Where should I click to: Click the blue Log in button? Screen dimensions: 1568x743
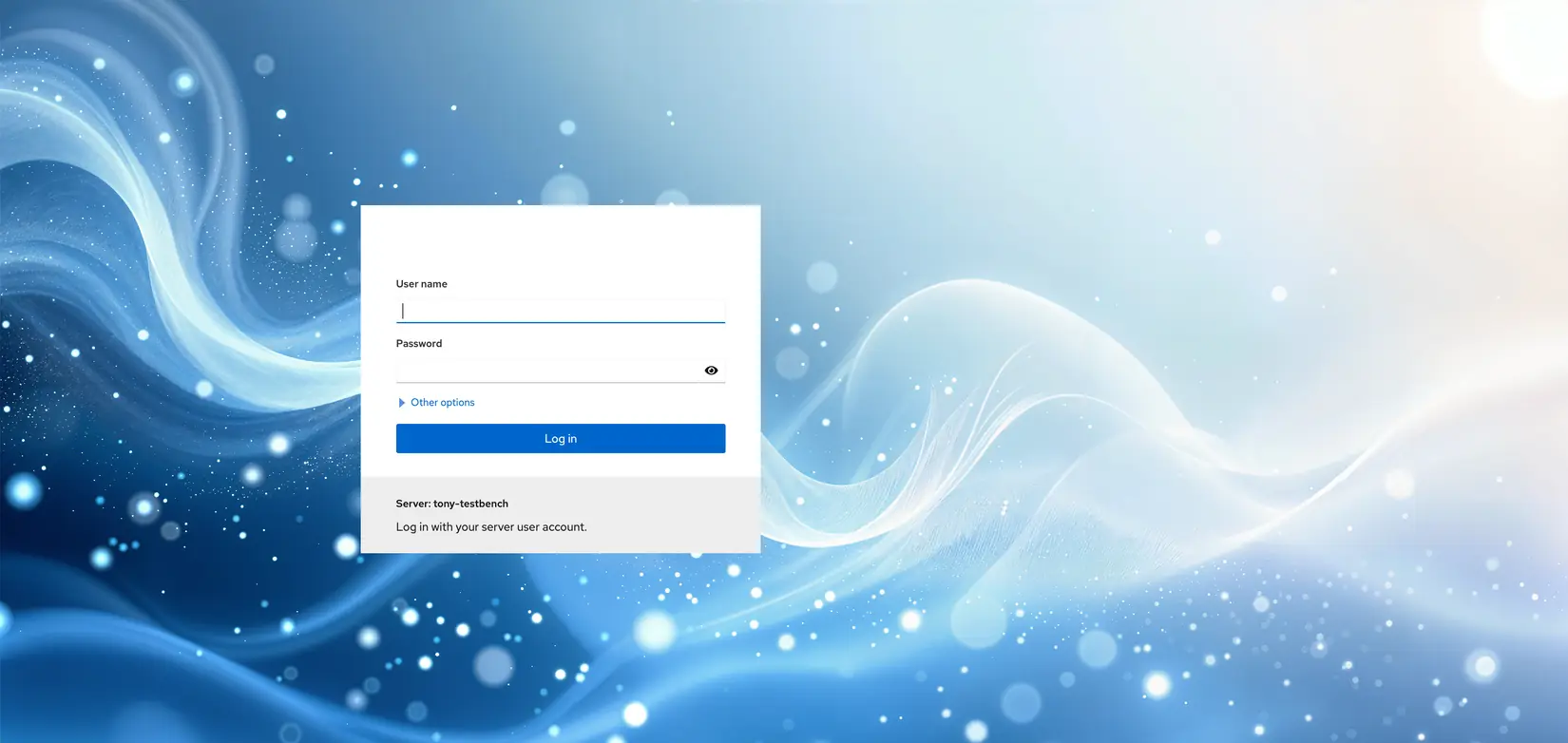(560, 439)
